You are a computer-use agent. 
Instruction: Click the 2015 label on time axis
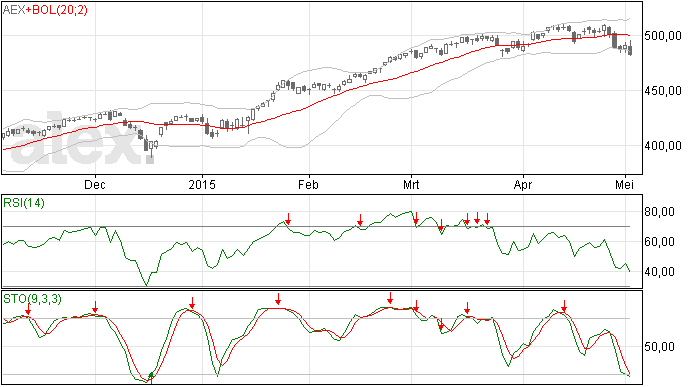(x=202, y=184)
